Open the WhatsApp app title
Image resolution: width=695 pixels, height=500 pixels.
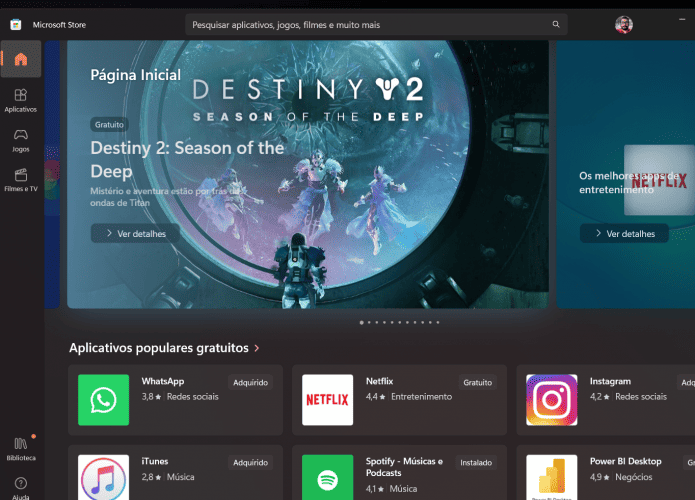163,381
